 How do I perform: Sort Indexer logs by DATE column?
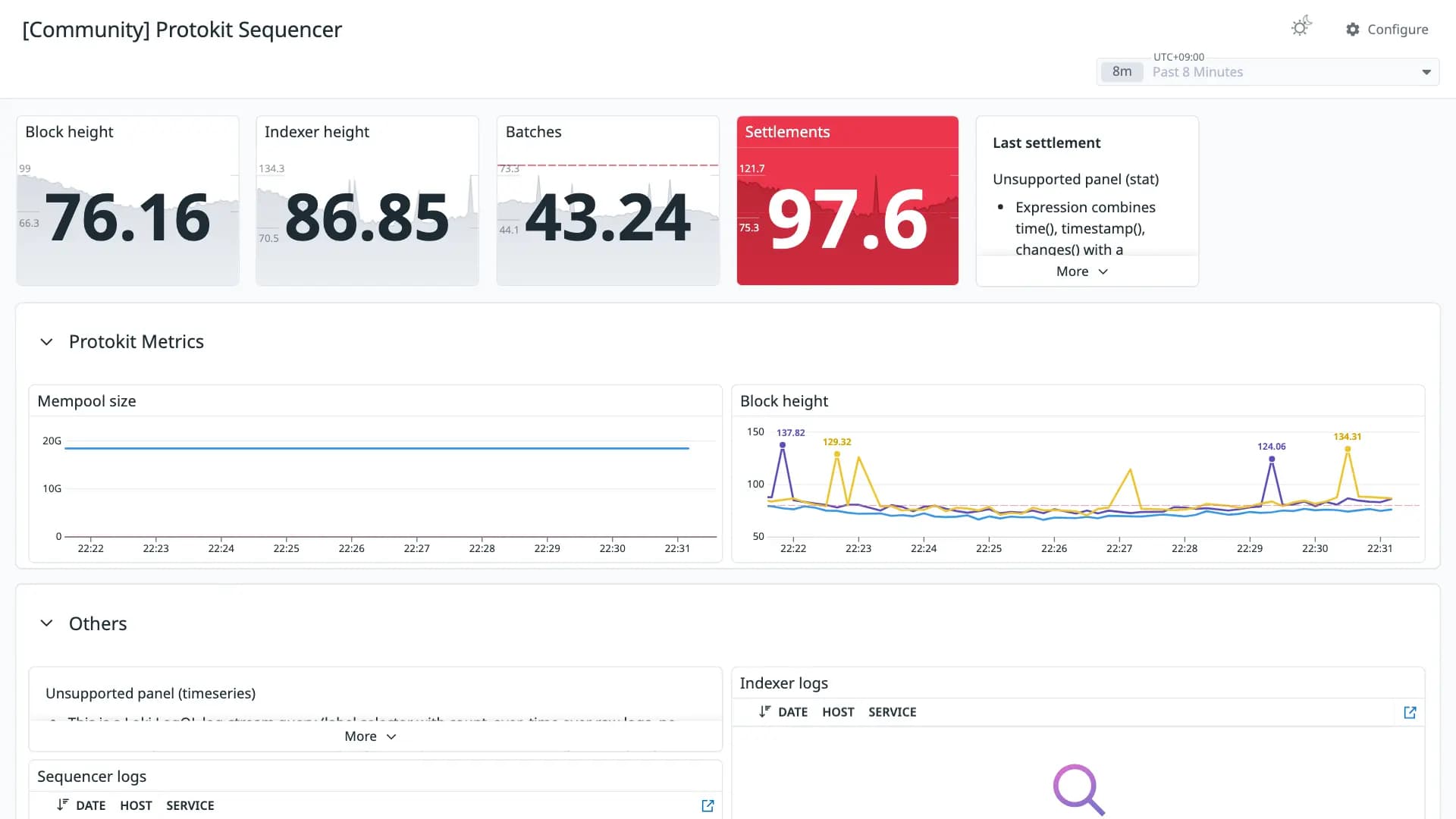click(x=792, y=712)
